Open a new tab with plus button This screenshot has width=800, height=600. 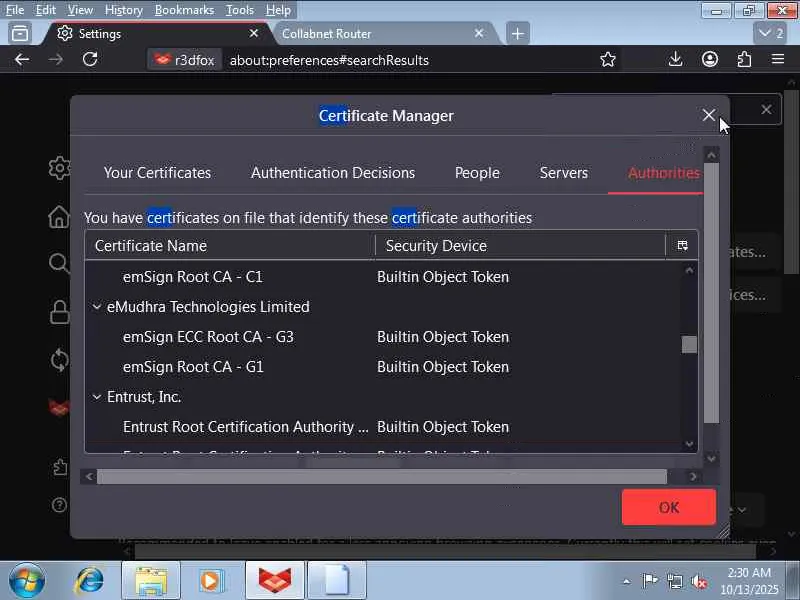[x=517, y=34]
